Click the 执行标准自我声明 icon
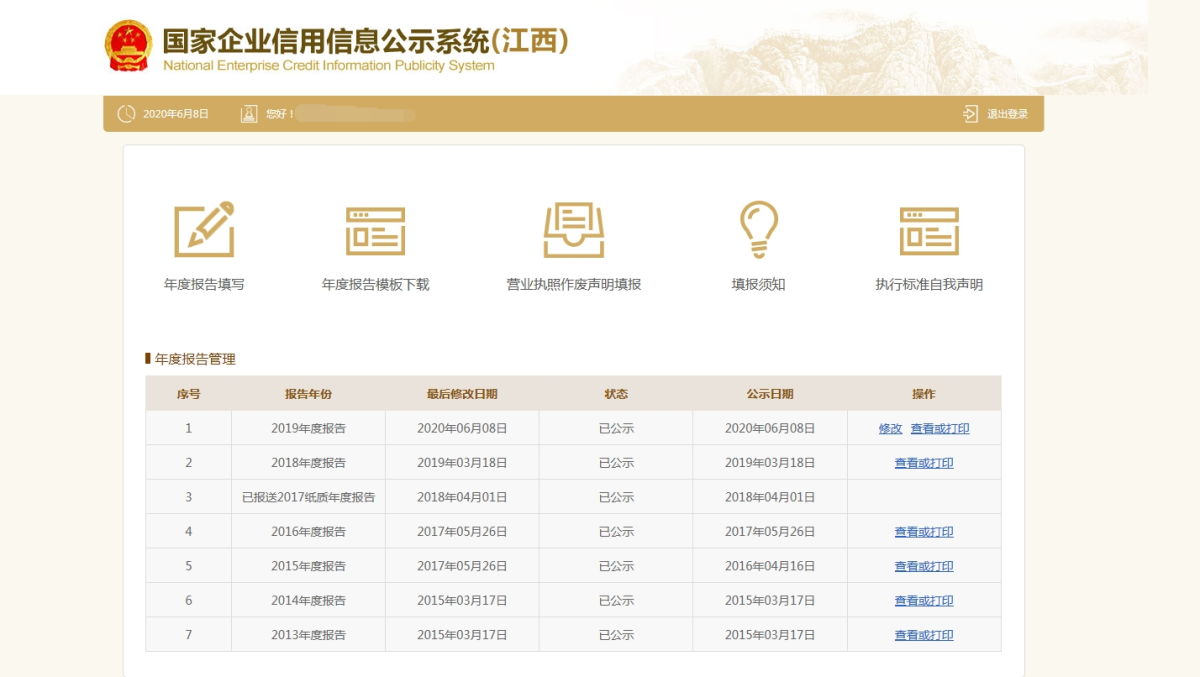 [928, 231]
